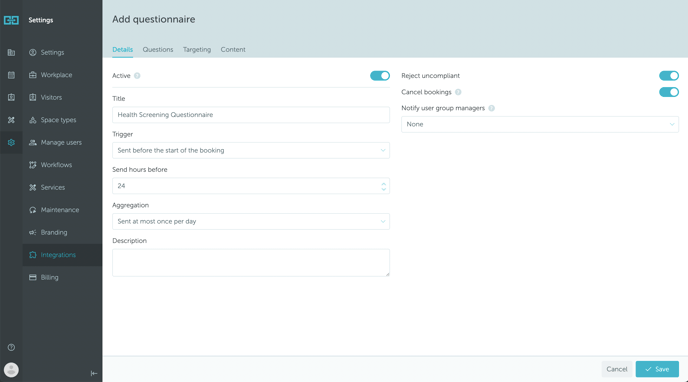
Task: Expand the Aggregation dropdown
Action: click(251, 221)
